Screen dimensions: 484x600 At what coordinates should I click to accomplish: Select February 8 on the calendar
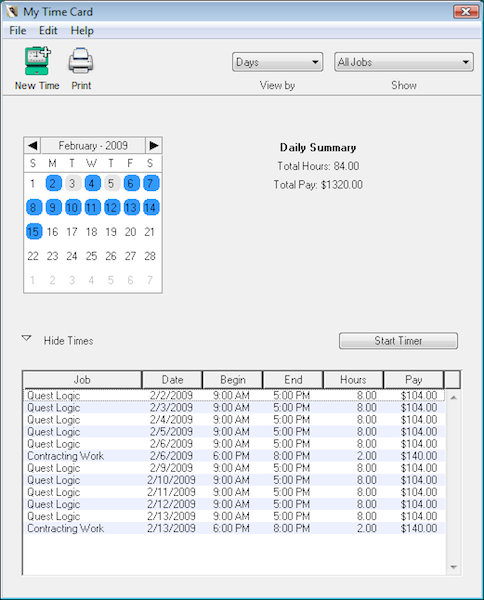coord(33,208)
